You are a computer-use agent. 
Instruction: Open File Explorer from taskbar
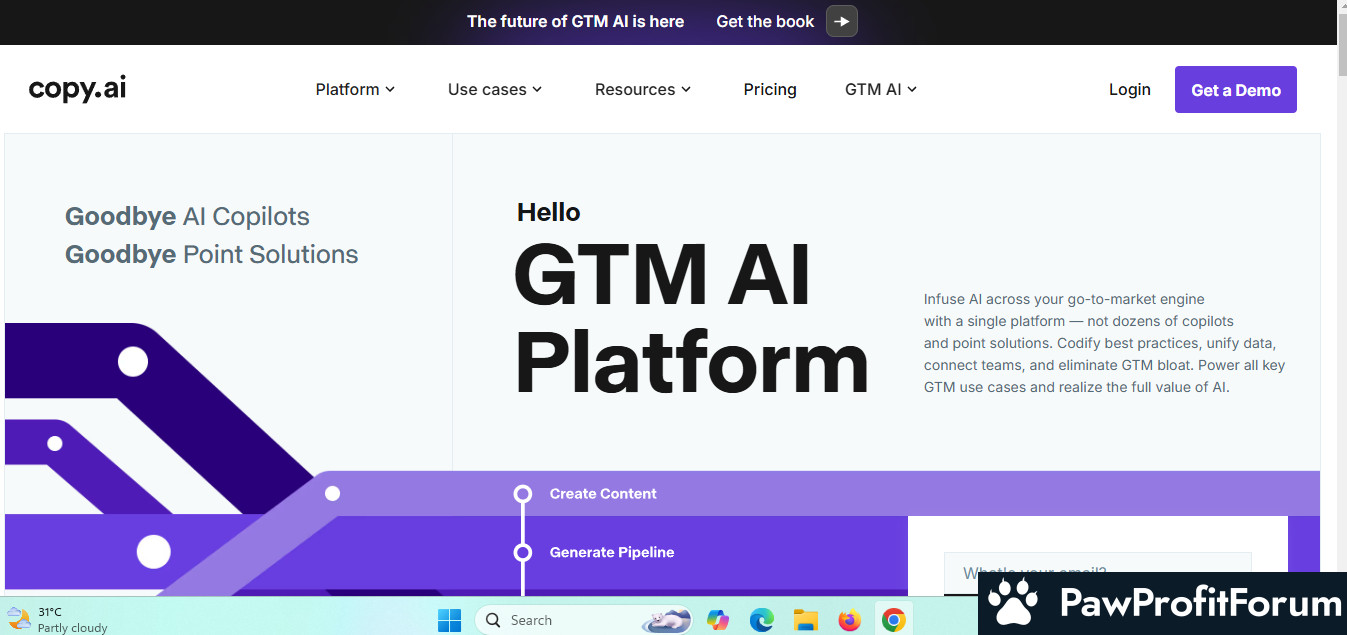(x=806, y=620)
